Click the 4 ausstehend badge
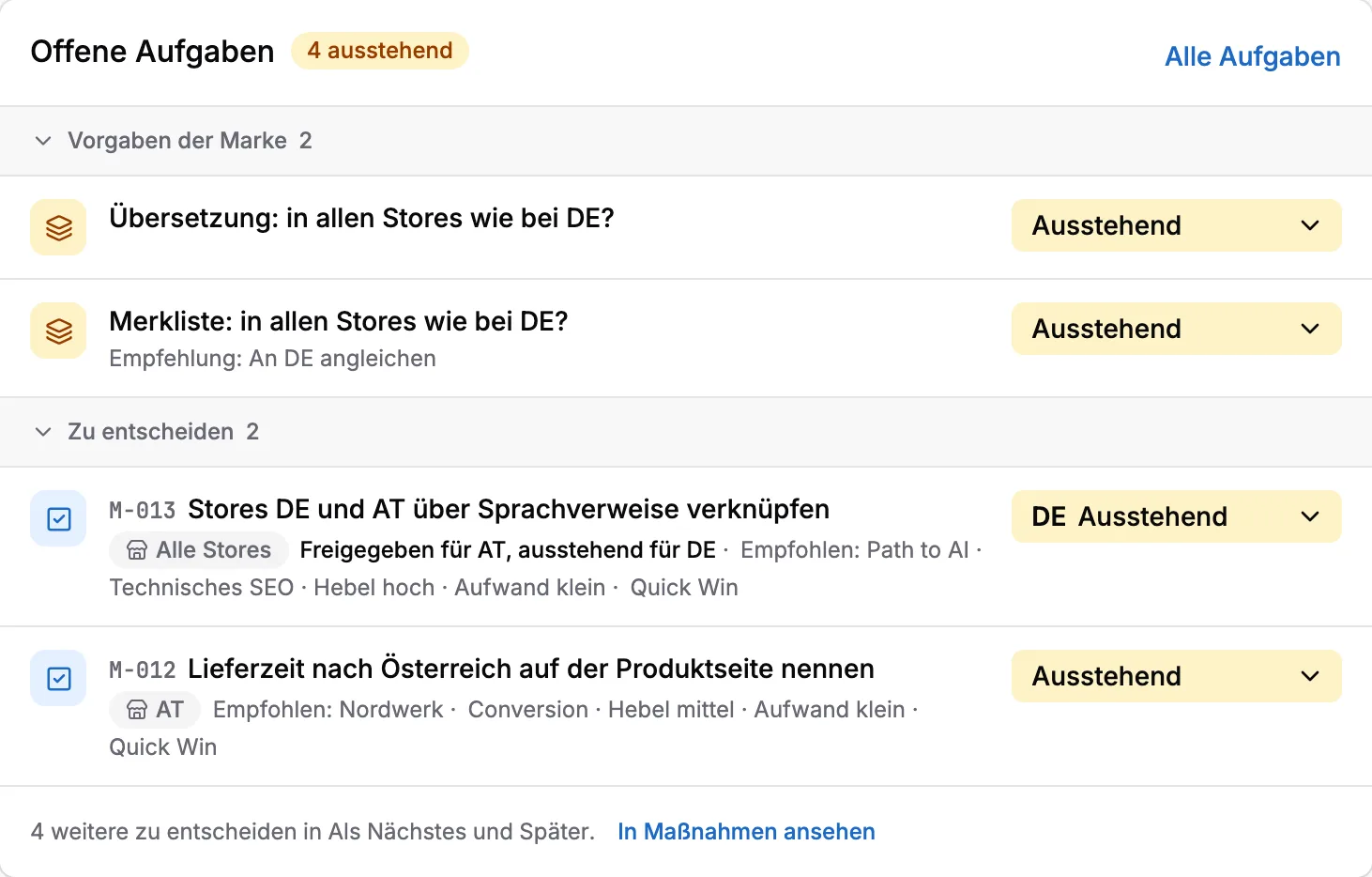1372x877 pixels. [x=380, y=51]
